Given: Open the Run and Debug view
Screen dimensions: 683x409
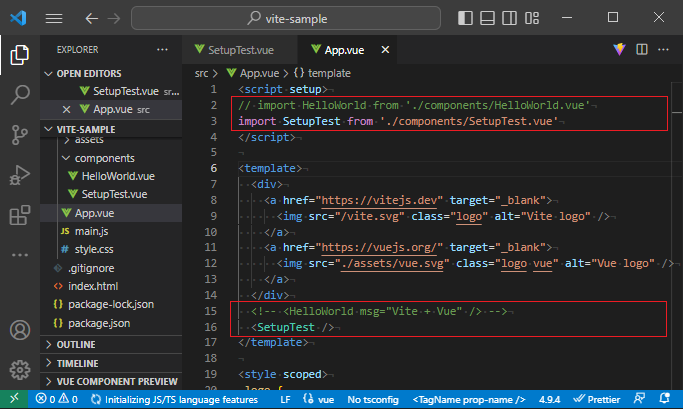Looking at the screenshot, I should click(x=20, y=175).
